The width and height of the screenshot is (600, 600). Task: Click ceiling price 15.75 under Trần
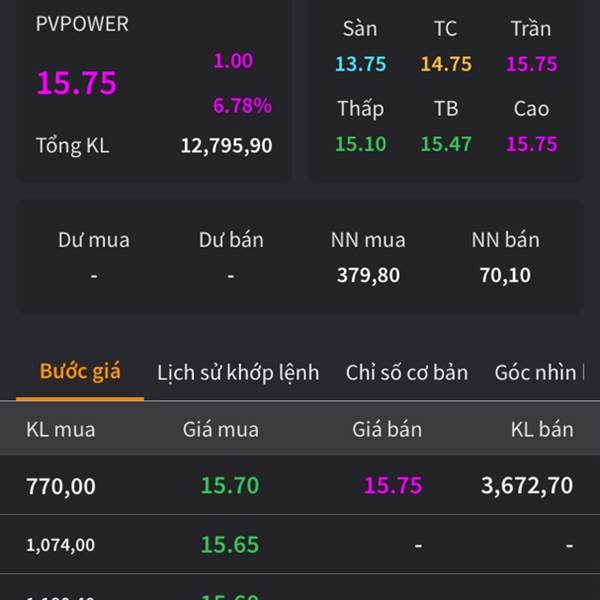point(532,64)
